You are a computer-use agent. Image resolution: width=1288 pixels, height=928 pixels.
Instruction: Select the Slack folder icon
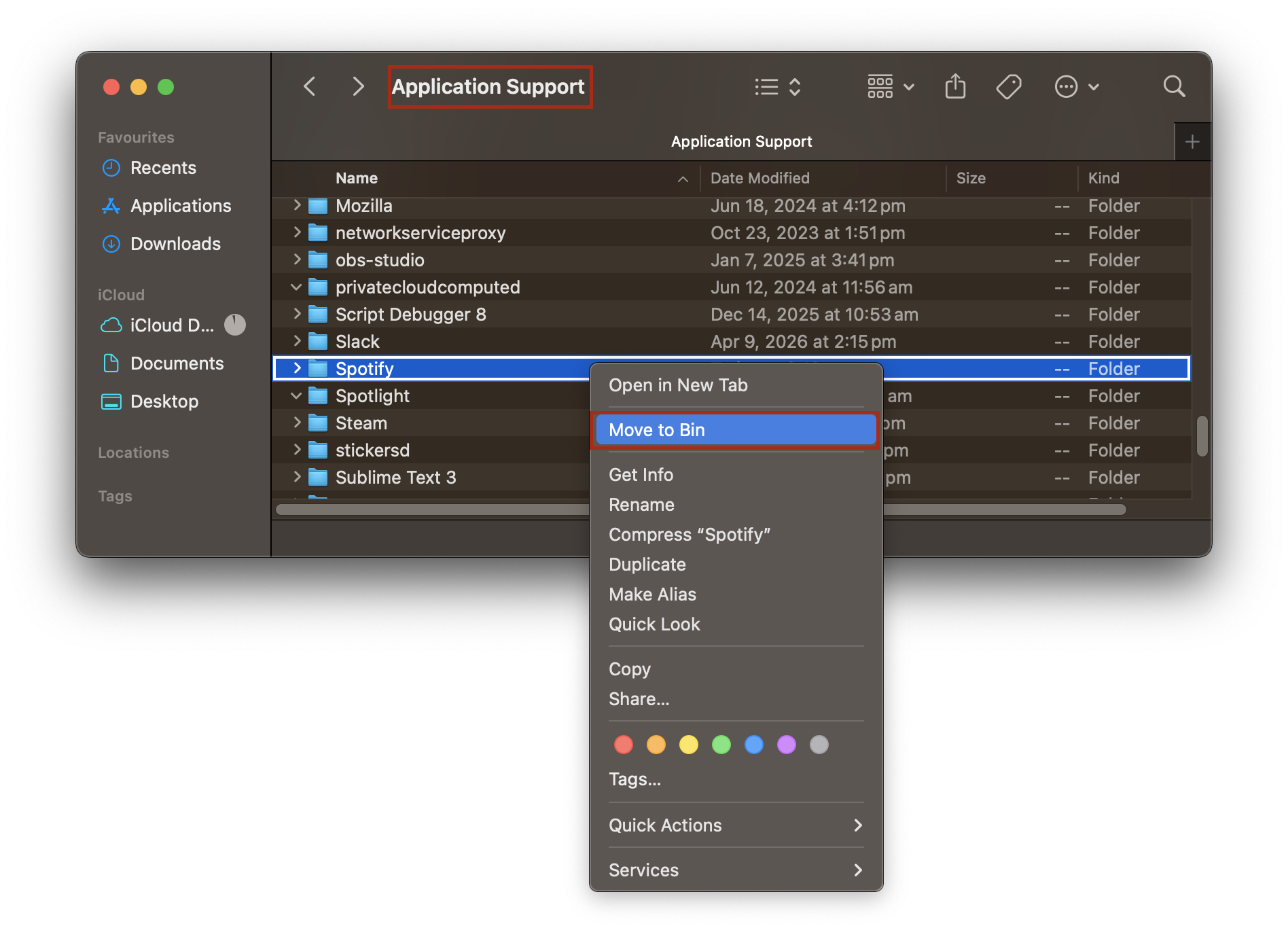pos(318,341)
